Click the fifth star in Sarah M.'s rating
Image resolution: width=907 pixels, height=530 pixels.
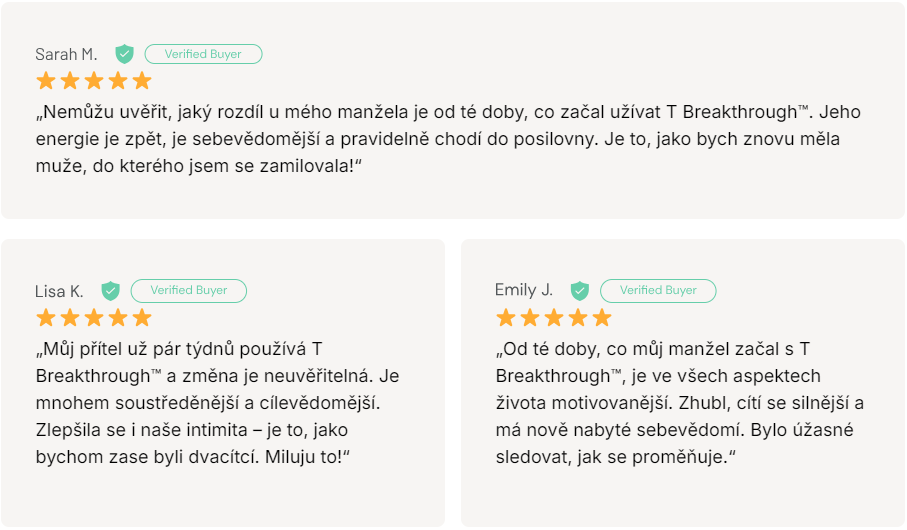click(x=142, y=81)
